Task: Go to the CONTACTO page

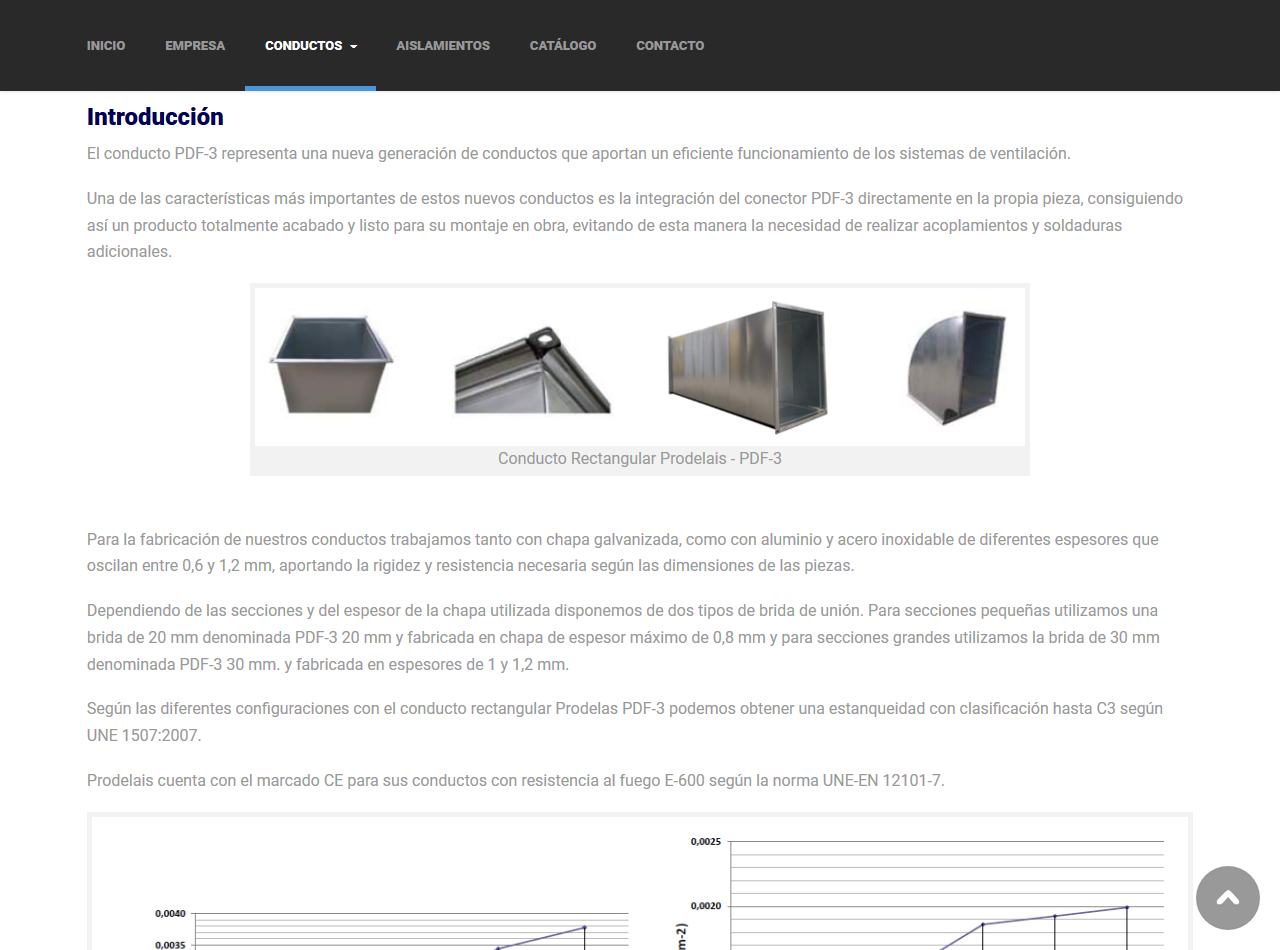Action: click(x=670, y=45)
